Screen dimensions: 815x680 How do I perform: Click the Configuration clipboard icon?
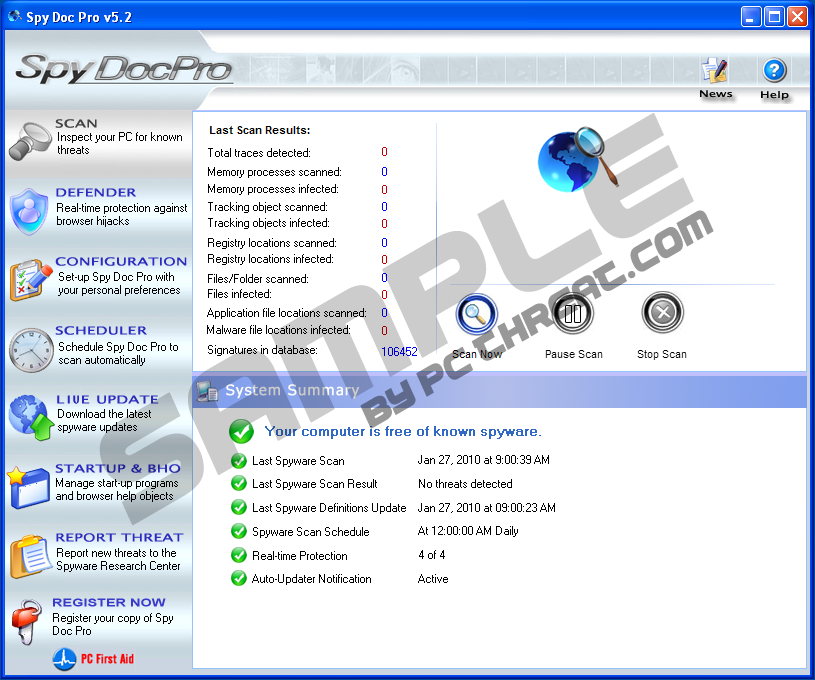pyautogui.click(x=30, y=280)
